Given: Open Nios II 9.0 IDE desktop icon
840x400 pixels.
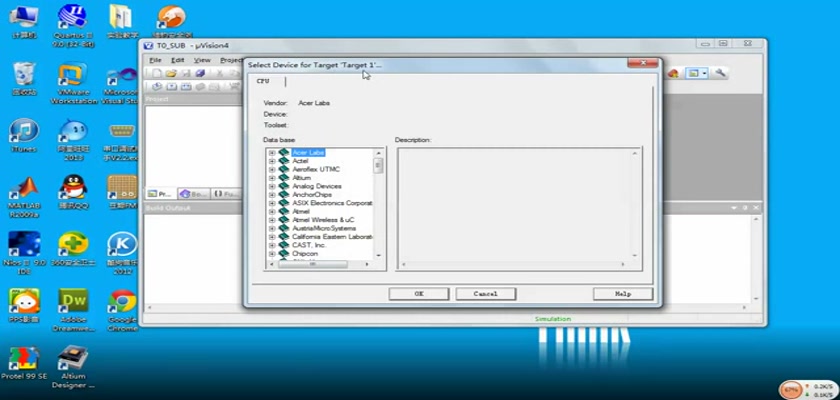Looking at the screenshot, I should (x=24, y=252).
